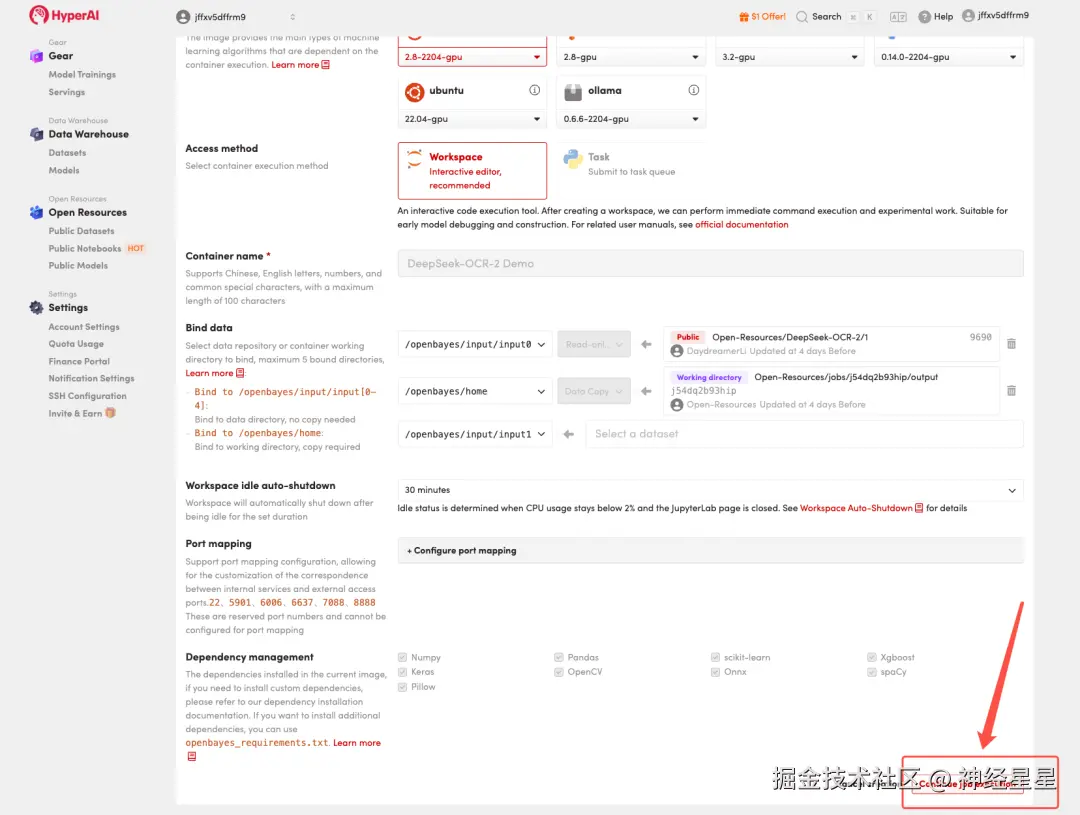Click the arrow beside /openbayes/home binding
This screenshot has width=1080, height=815.
click(646, 391)
